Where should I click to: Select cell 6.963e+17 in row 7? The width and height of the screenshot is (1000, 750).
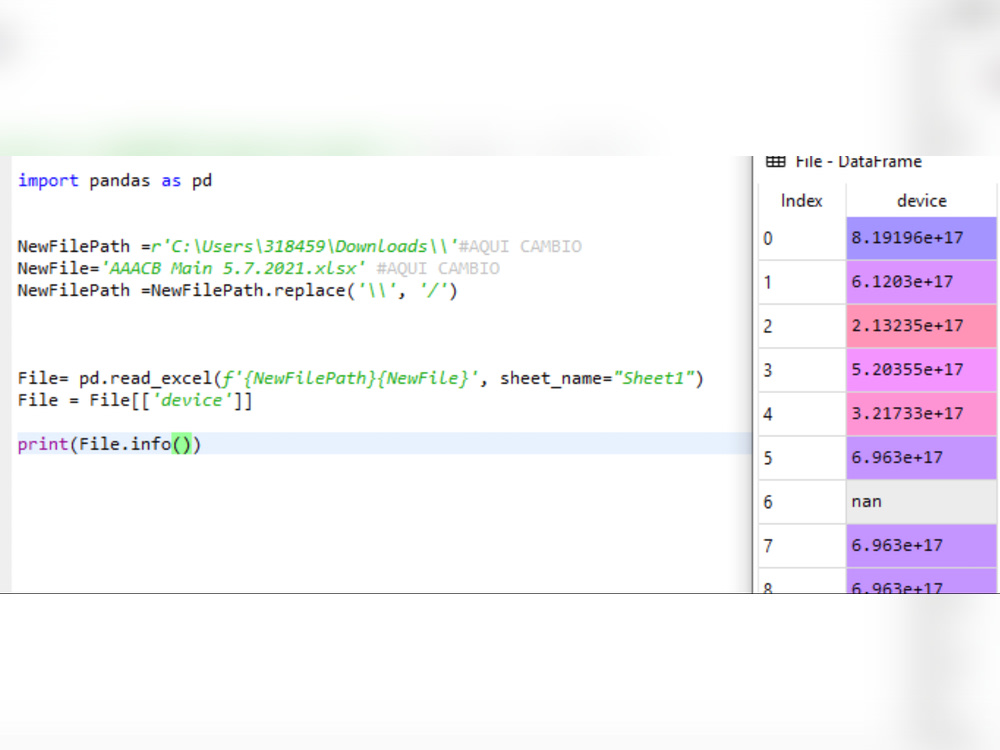922,546
